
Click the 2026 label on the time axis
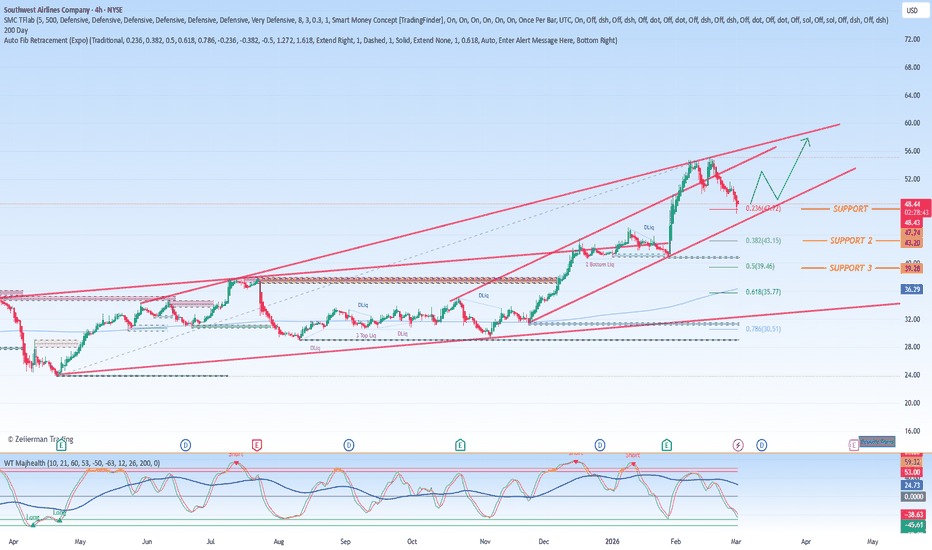coord(612,542)
